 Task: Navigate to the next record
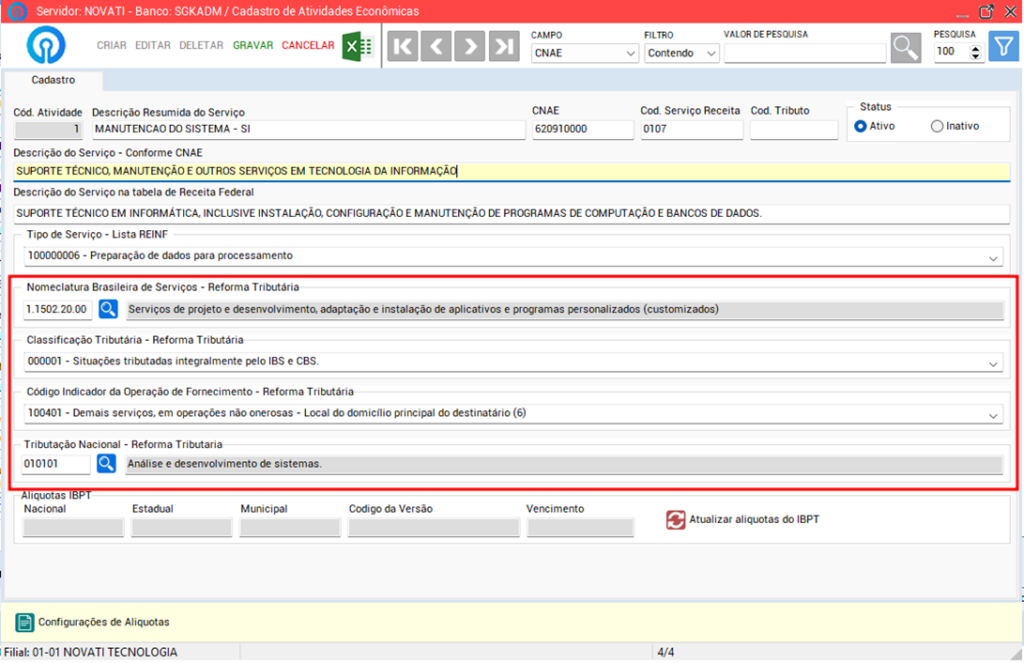(x=470, y=46)
